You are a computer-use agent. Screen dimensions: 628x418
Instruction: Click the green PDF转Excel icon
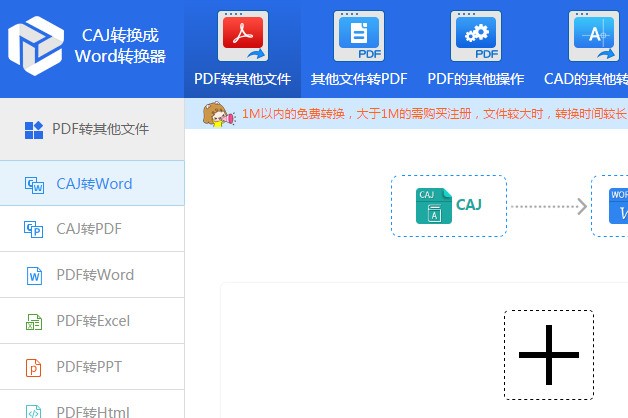pyautogui.click(x=34, y=322)
